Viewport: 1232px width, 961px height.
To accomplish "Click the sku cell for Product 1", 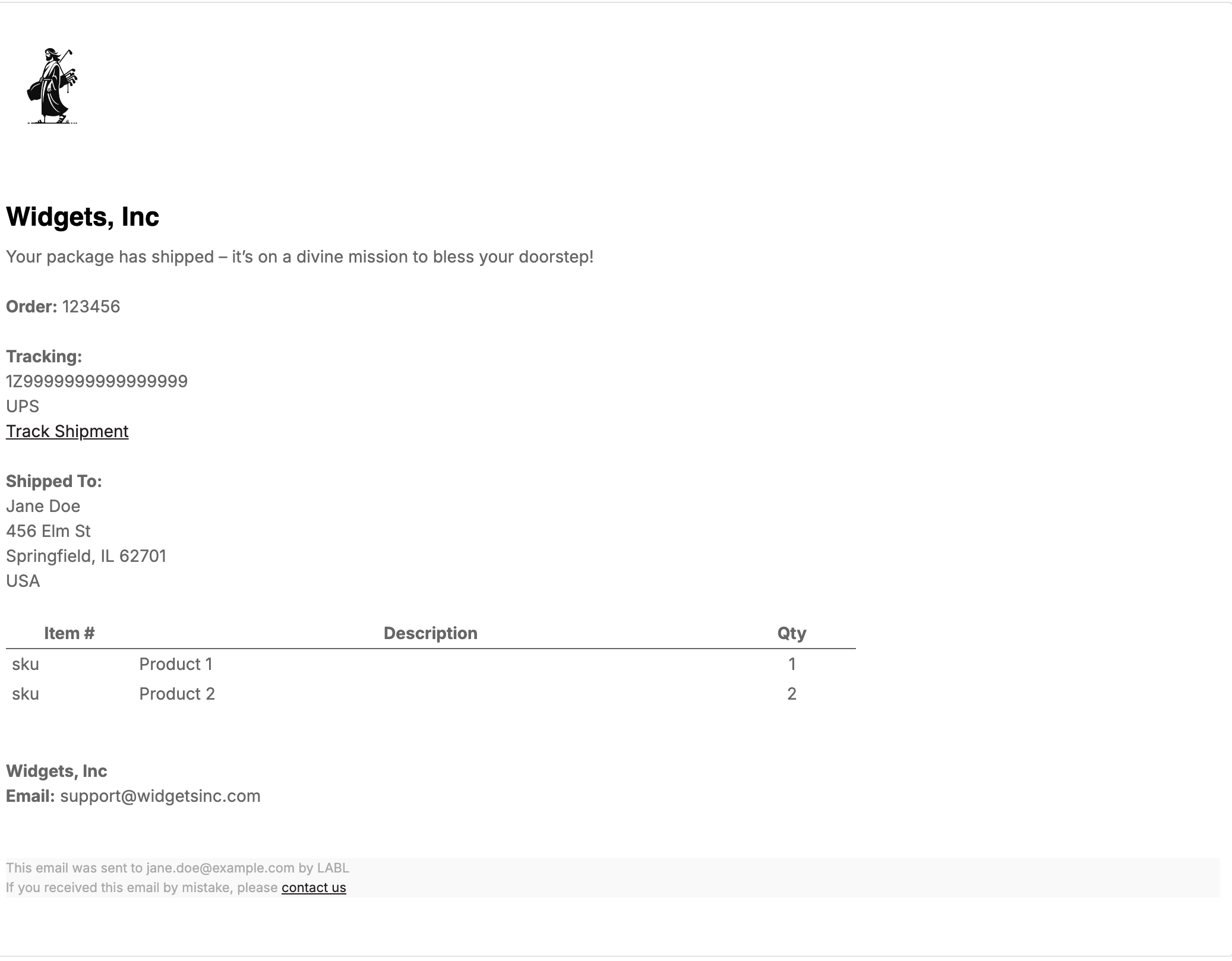I will click(26, 664).
